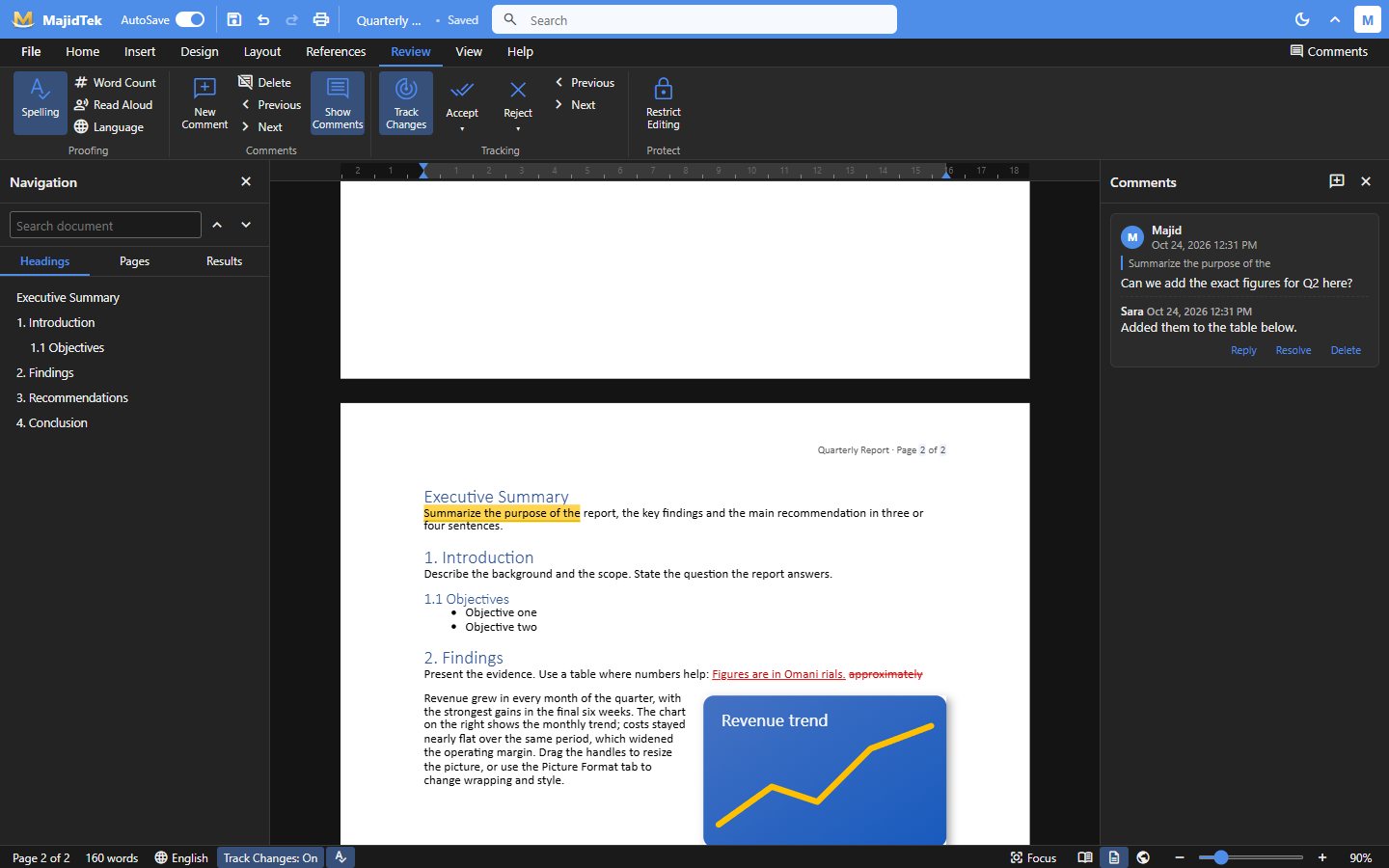This screenshot has width=1389, height=868.
Task: Delete comment via thread link
Action: 1346,350
